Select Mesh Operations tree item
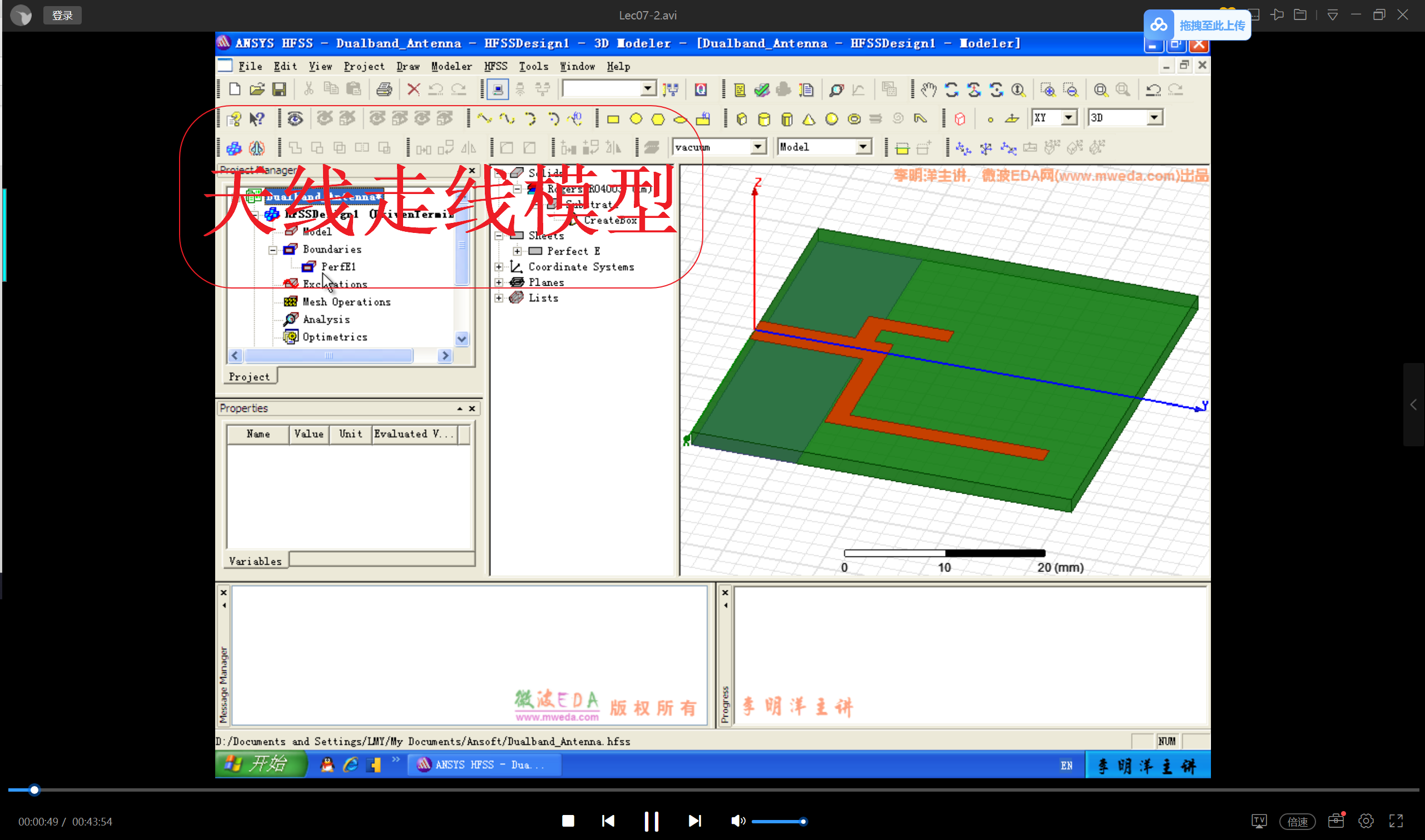This screenshot has width=1425, height=840. (346, 302)
